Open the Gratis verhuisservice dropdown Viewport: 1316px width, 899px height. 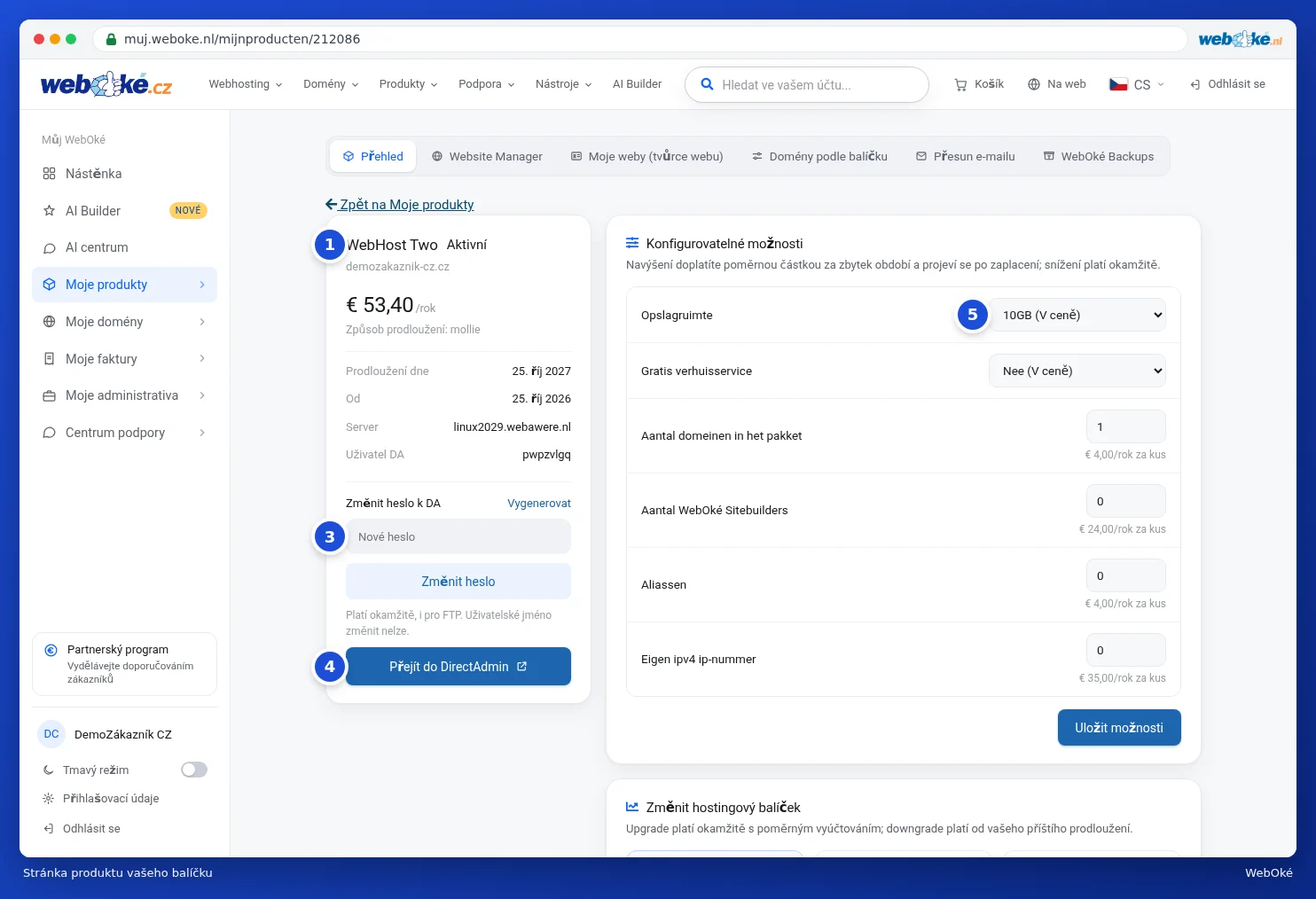click(x=1077, y=371)
